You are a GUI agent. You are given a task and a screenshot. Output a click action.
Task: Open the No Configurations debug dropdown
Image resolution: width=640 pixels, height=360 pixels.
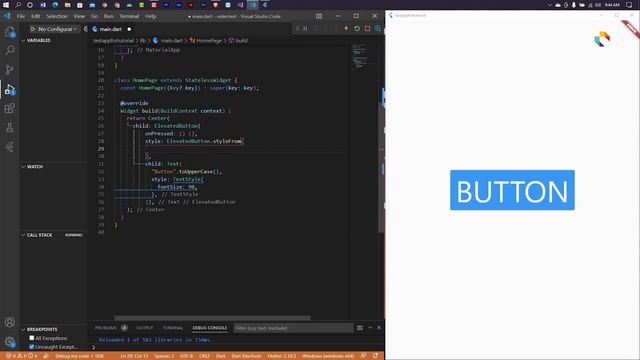click(x=57, y=29)
